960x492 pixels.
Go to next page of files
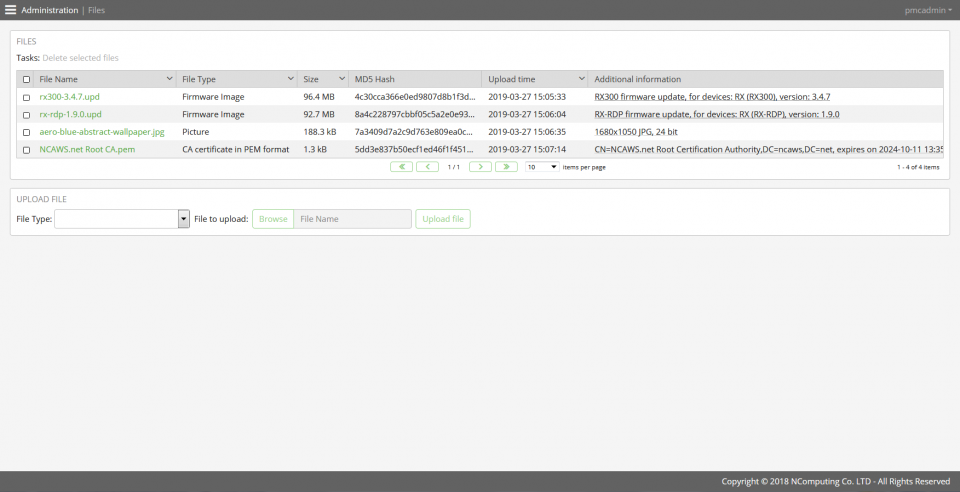coord(480,167)
